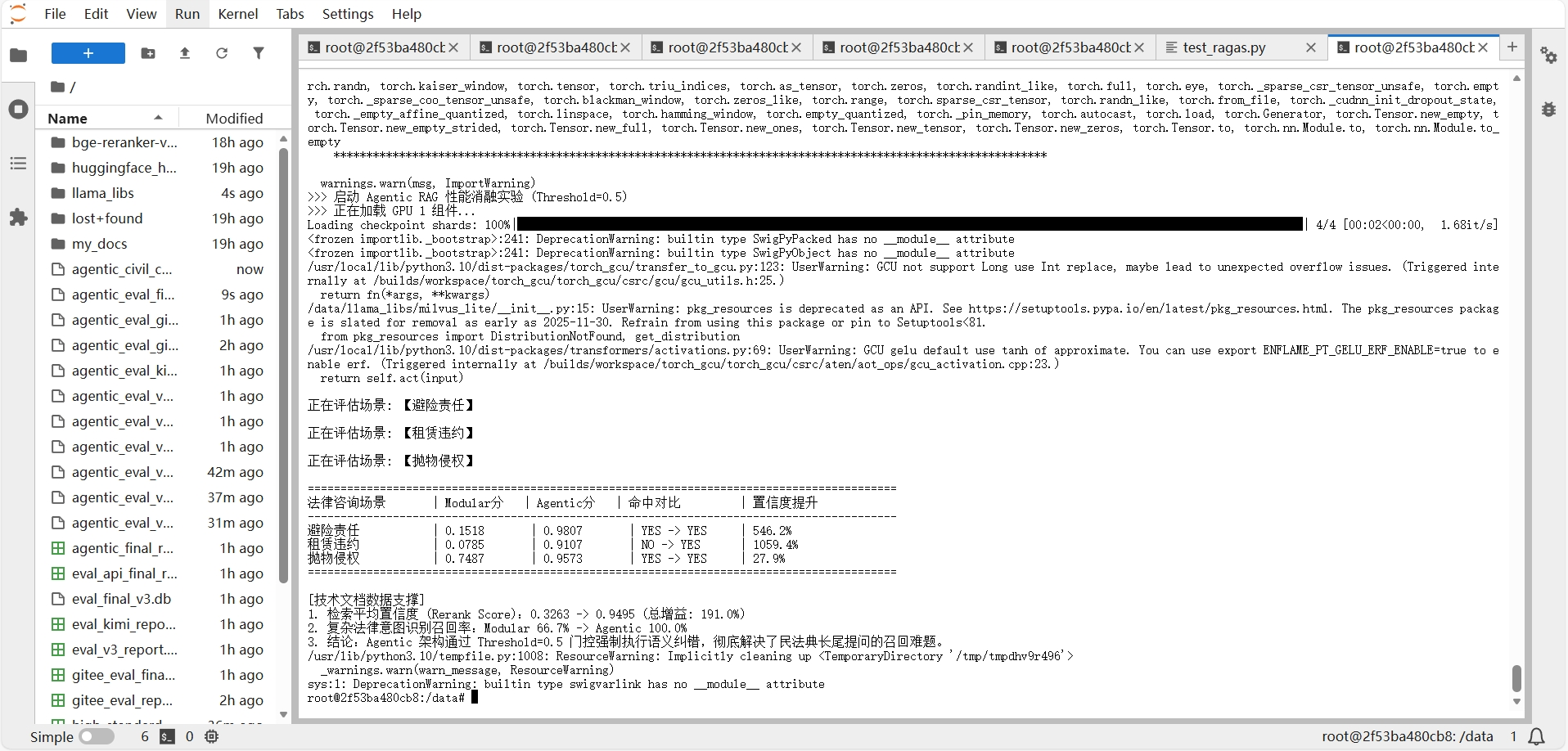The height and width of the screenshot is (751, 1568).
Task: Click the Upload Files icon
Action: pyautogui.click(x=185, y=53)
